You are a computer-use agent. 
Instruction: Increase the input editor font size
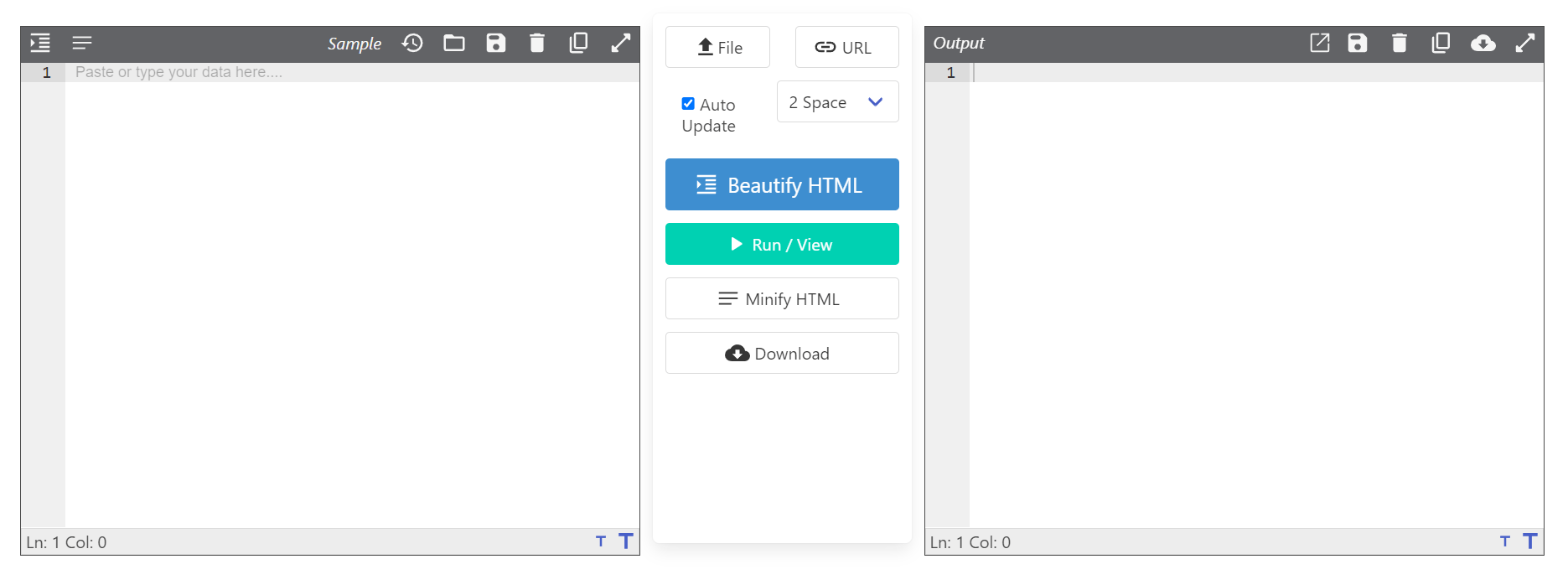[626, 541]
